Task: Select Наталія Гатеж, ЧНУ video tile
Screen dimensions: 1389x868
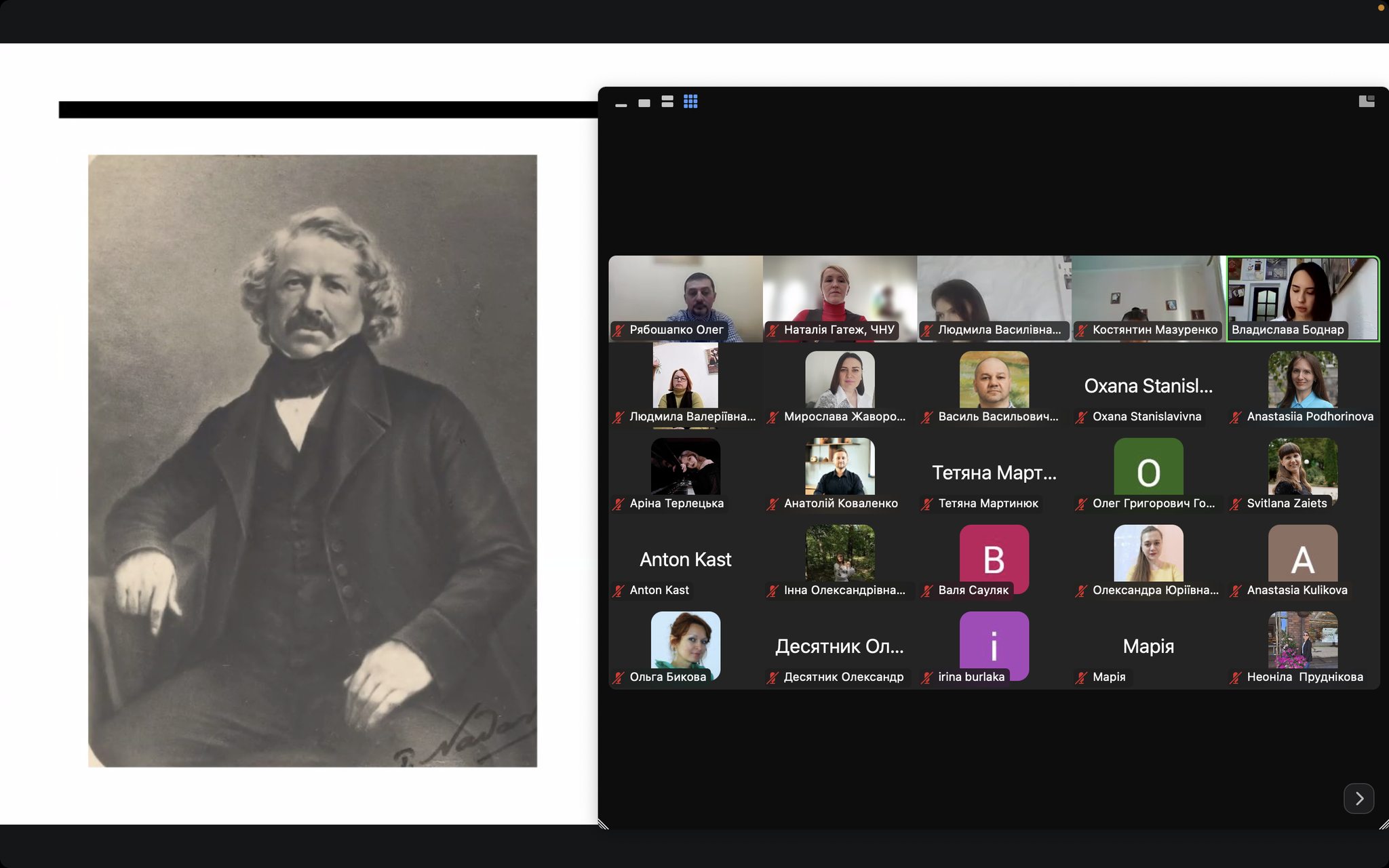Action: point(840,298)
